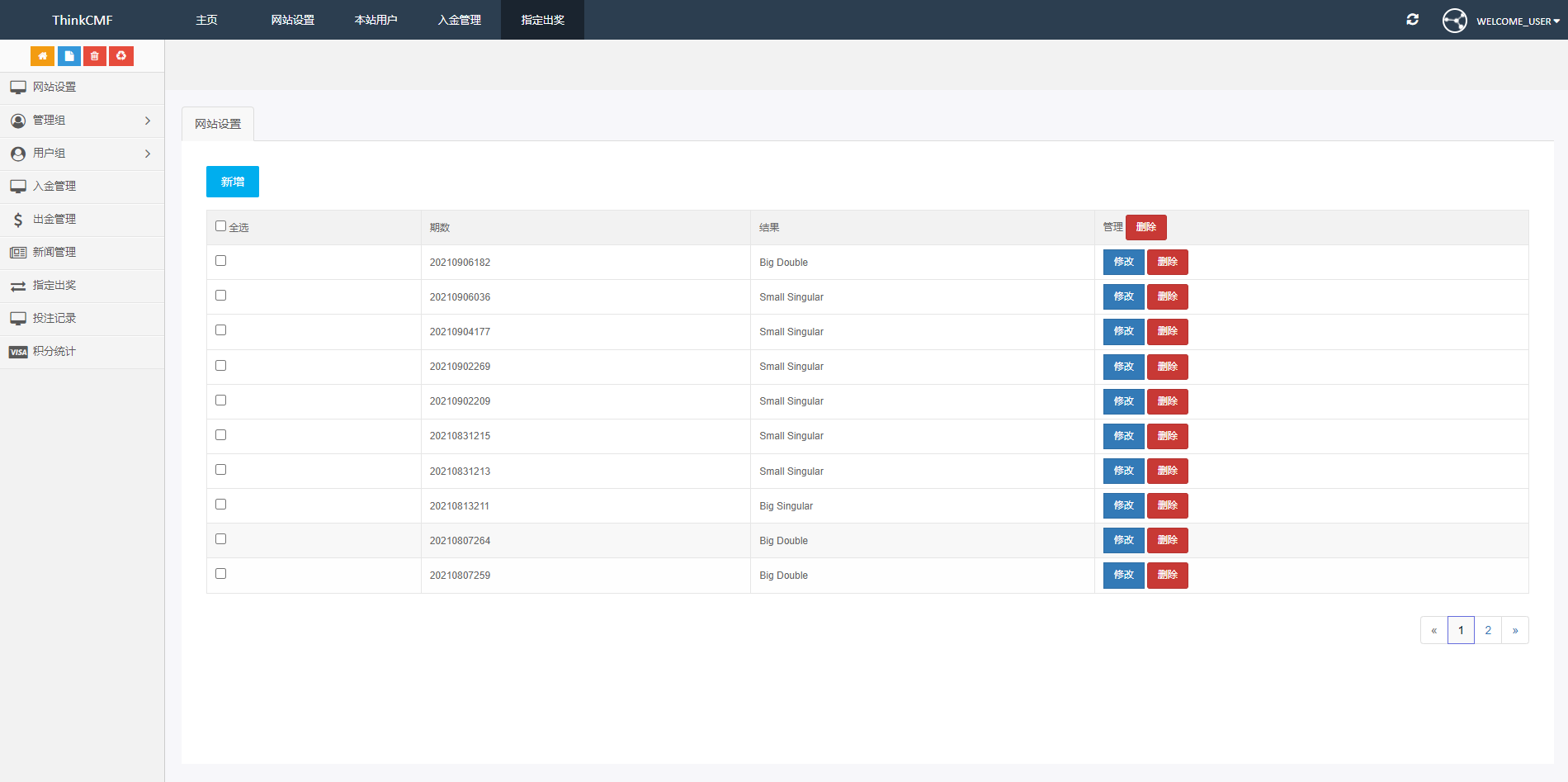This screenshot has height=782, width=1568.
Task: Click the red trash can icon button
Action: coord(95,56)
